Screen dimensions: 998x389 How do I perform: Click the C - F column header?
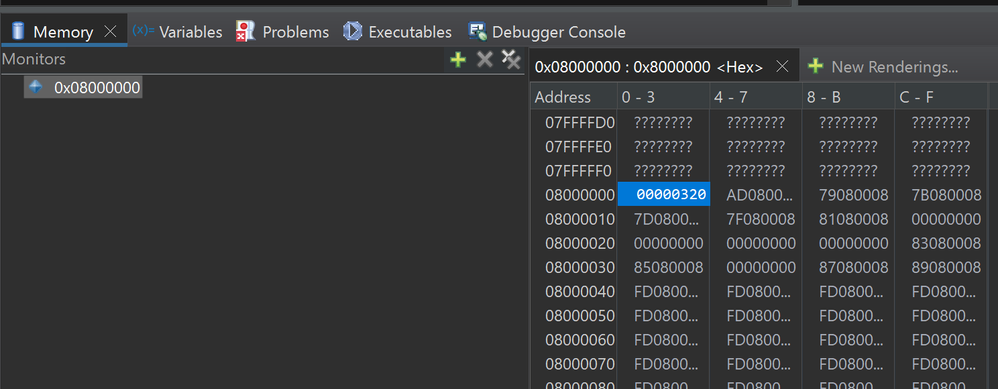tap(941, 97)
